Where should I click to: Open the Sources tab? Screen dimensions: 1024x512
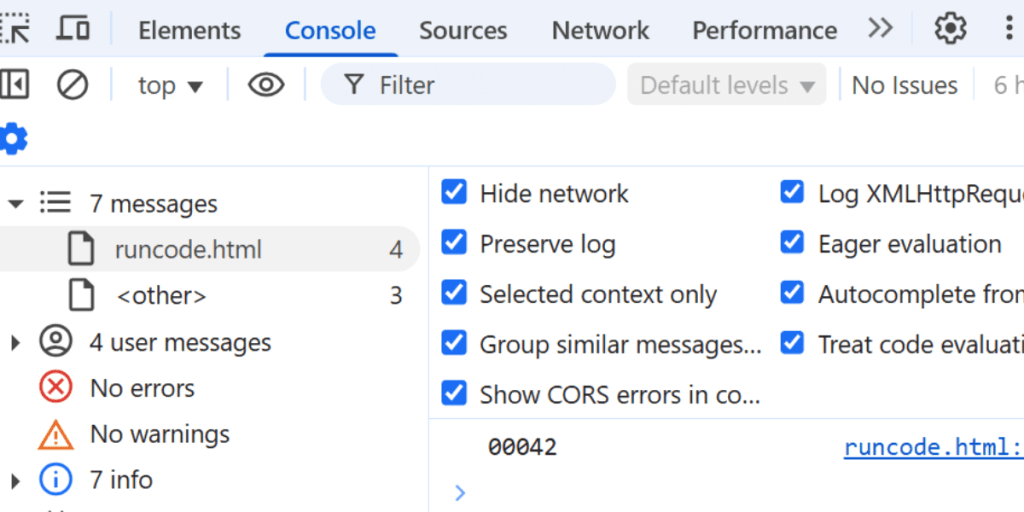pyautogui.click(x=463, y=31)
